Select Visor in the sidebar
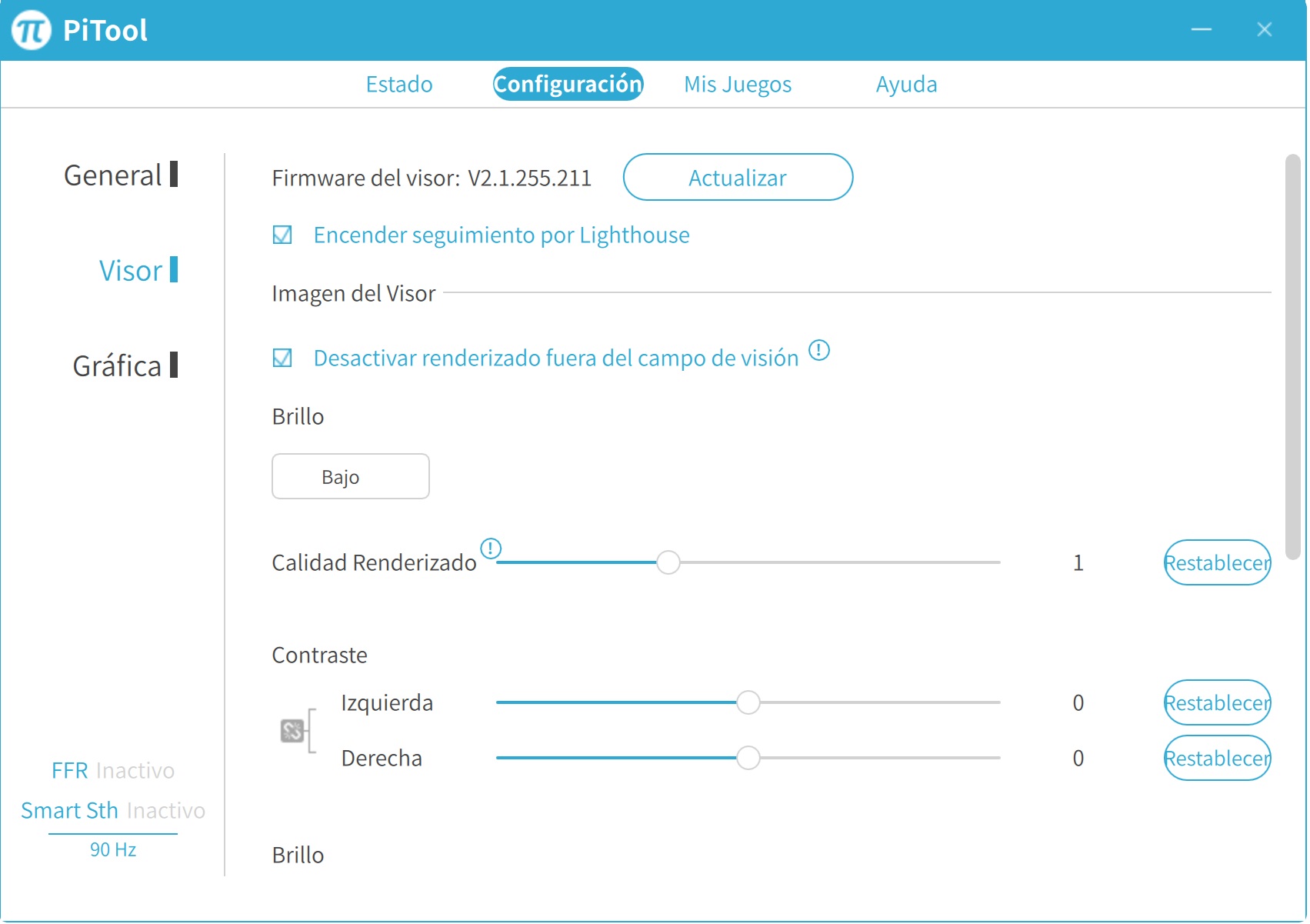Image resolution: width=1310 pixels, height=924 pixels. pyautogui.click(x=138, y=271)
